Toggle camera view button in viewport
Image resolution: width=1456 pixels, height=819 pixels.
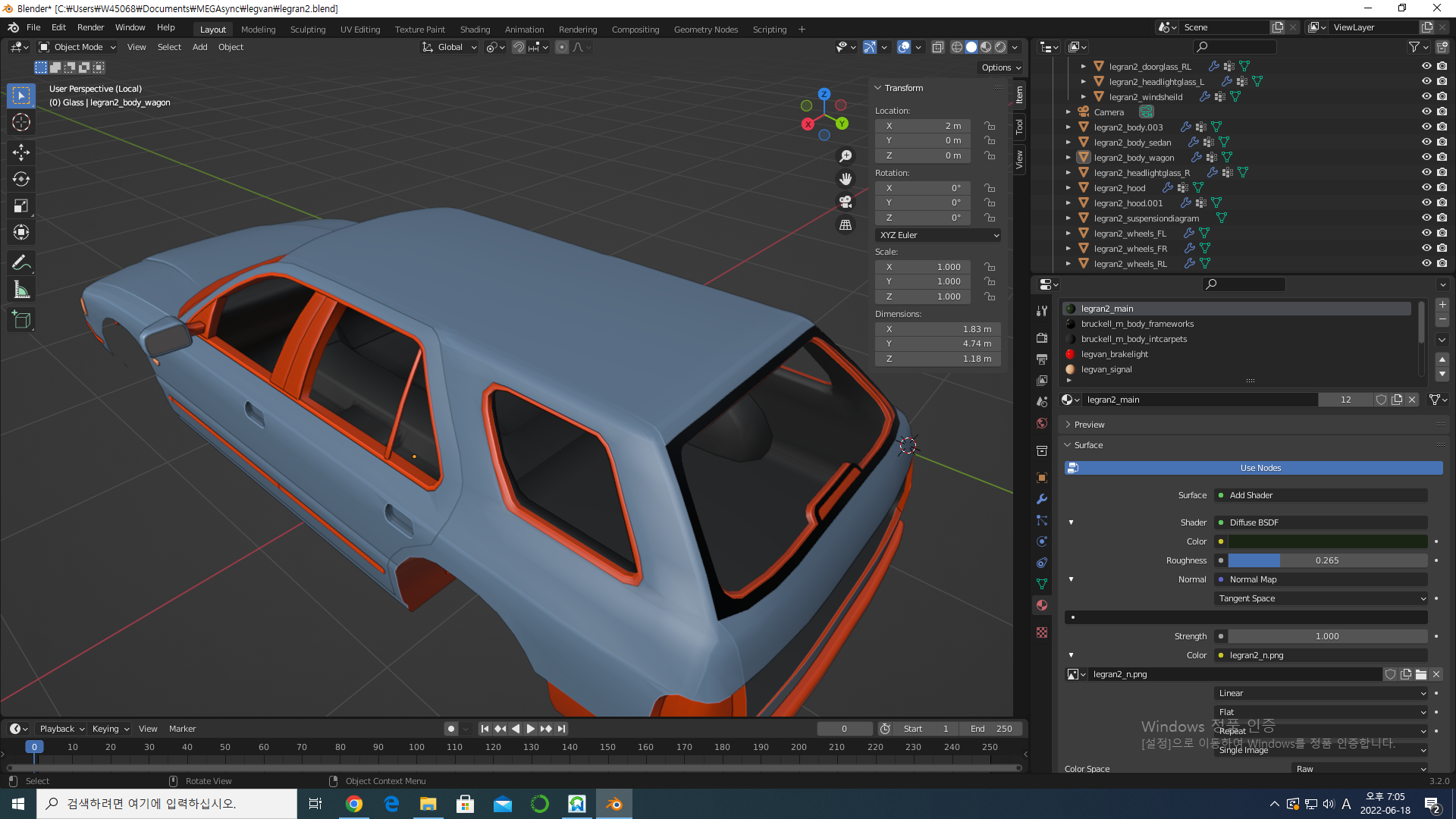coord(845,202)
